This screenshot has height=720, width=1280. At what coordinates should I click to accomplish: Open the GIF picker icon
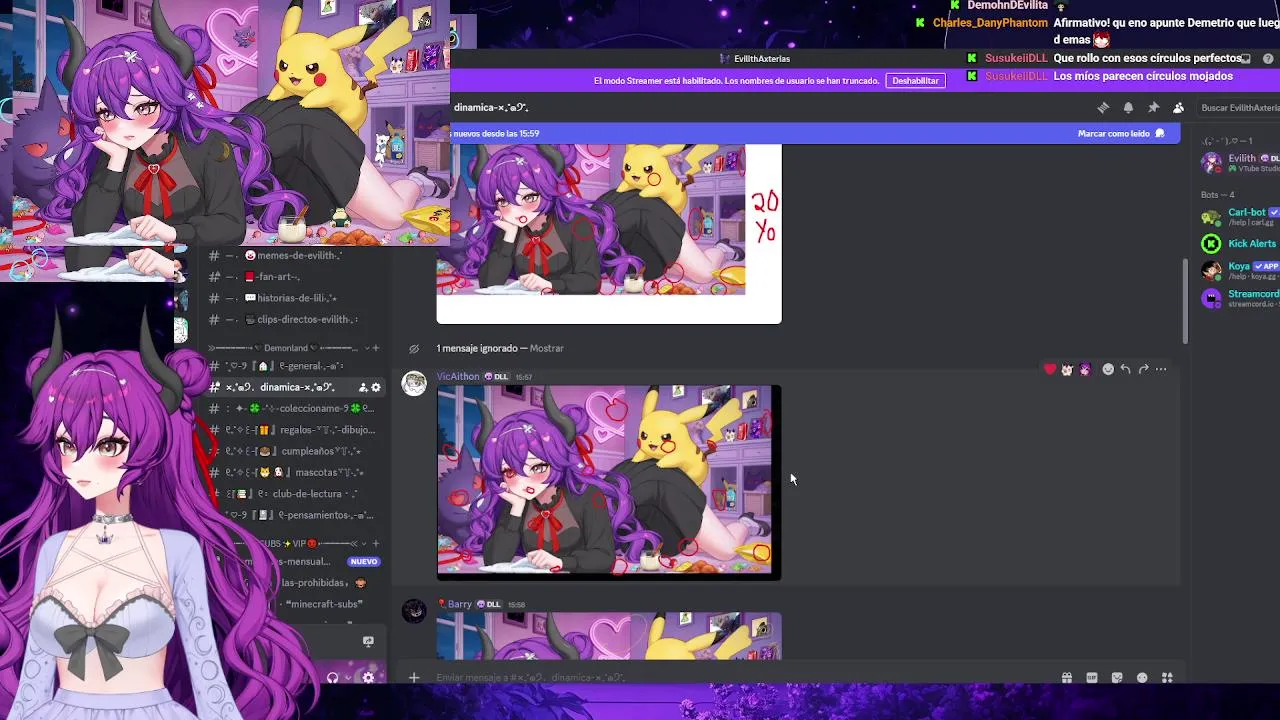pos(1092,678)
